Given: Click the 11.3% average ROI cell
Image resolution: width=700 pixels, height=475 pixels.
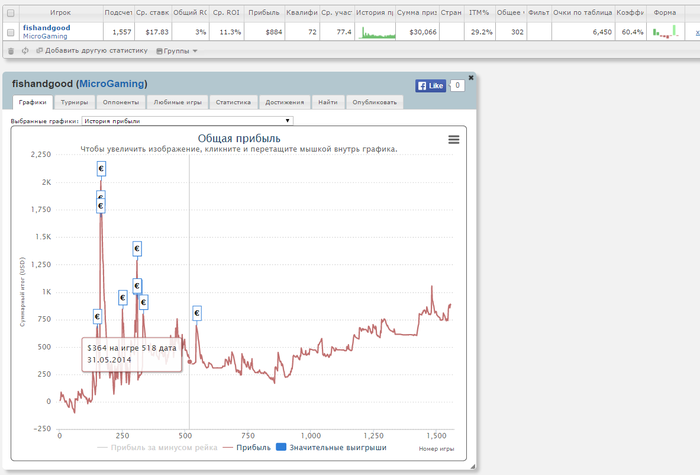Looking at the screenshot, I should coord(226,32).
